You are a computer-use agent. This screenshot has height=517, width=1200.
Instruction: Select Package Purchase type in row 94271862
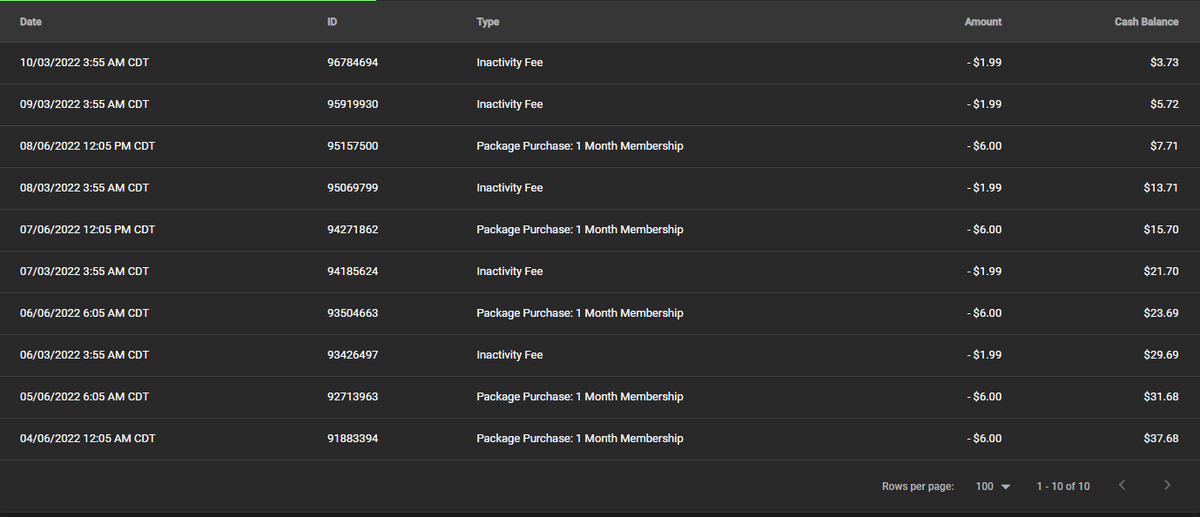pyautogui.click(x=580, y=230)
